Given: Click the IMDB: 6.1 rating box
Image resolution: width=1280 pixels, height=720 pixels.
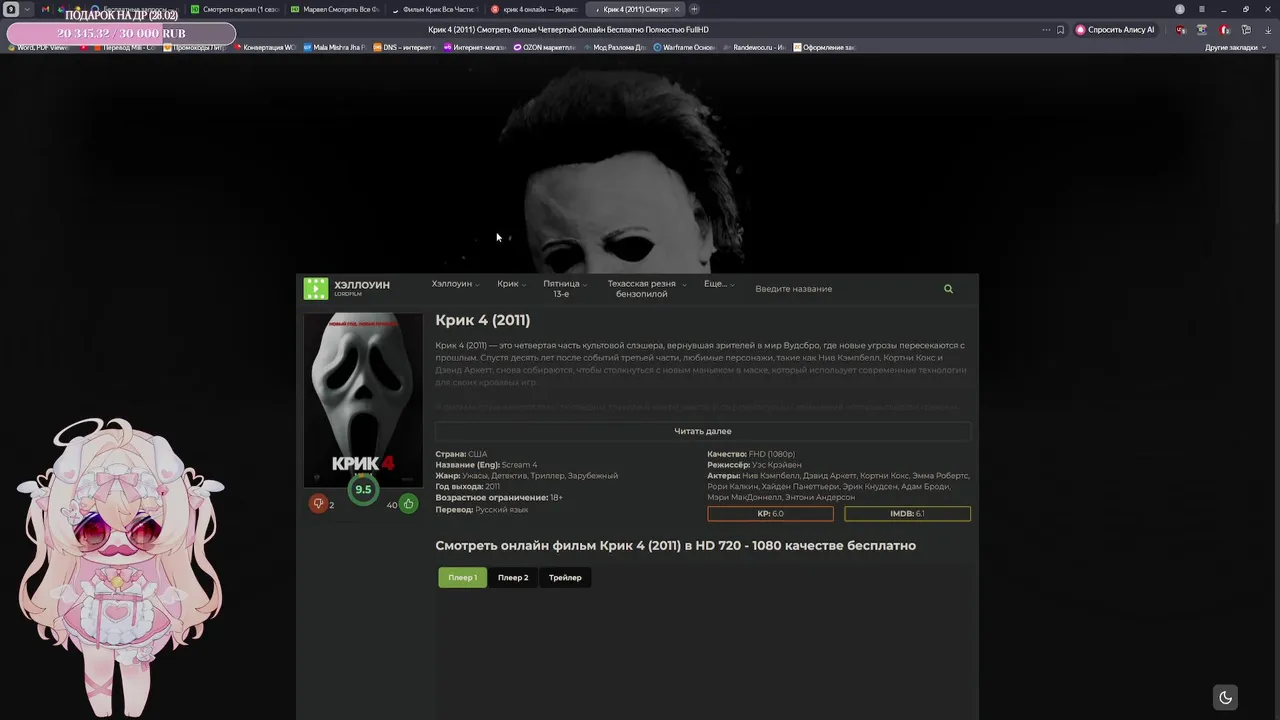Looking at the screenshot, I should tap(907, 514).
